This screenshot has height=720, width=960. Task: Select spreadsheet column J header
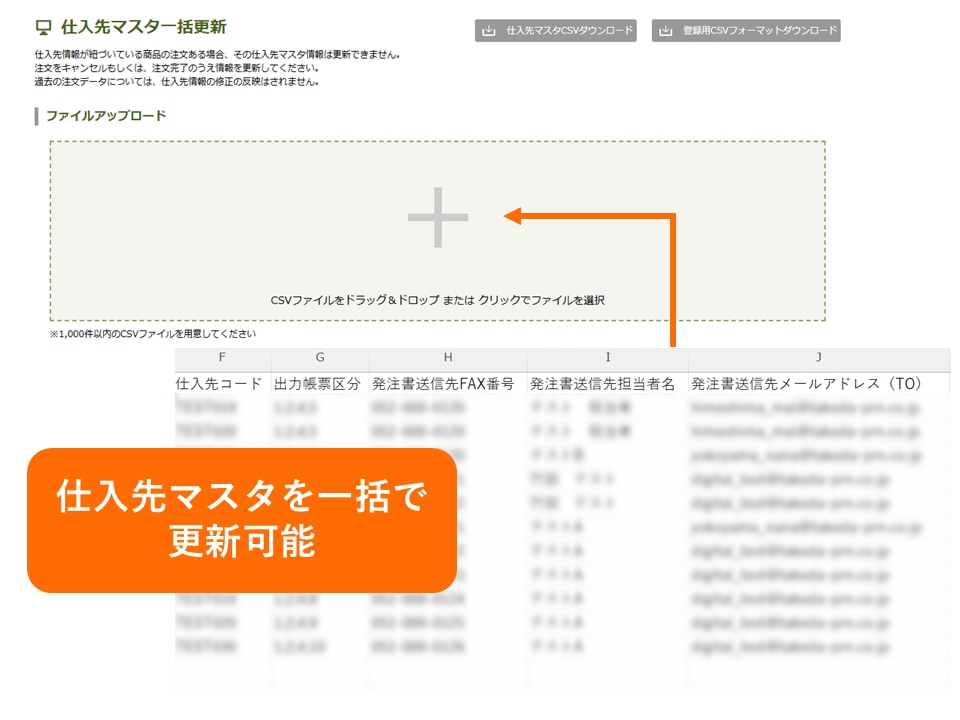[x=818, y=358]
